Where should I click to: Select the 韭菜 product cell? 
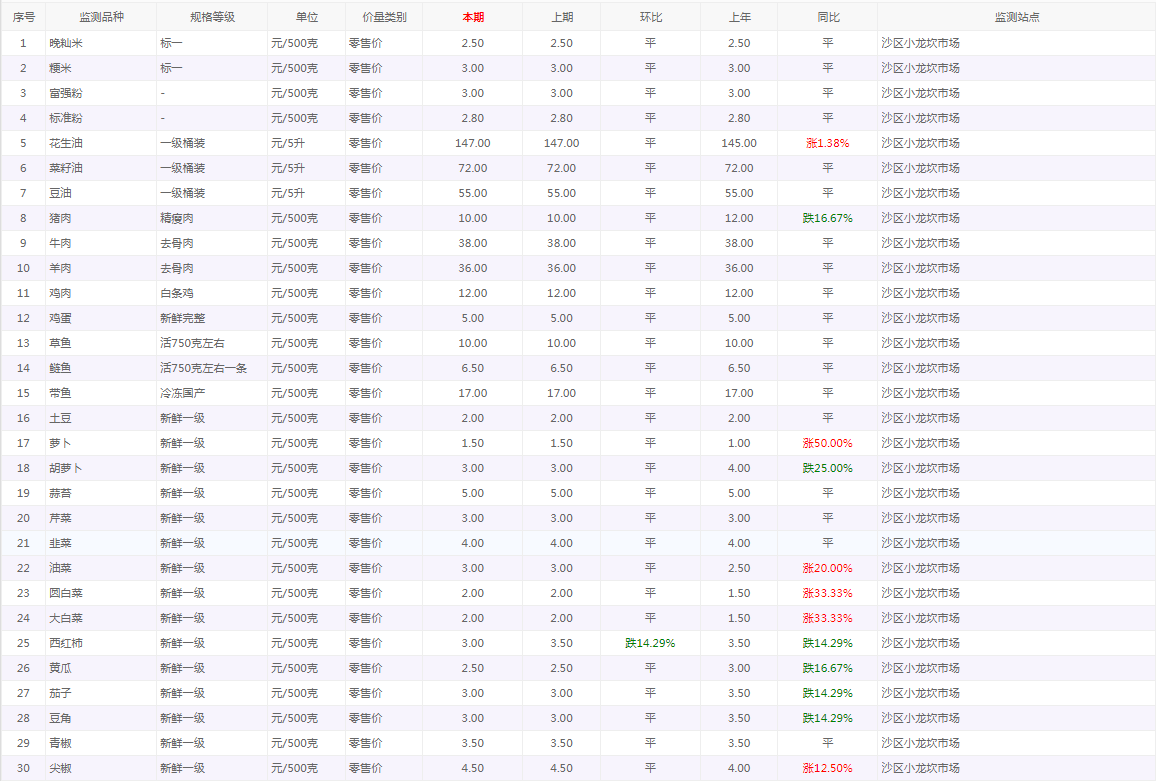click(101, 544)
